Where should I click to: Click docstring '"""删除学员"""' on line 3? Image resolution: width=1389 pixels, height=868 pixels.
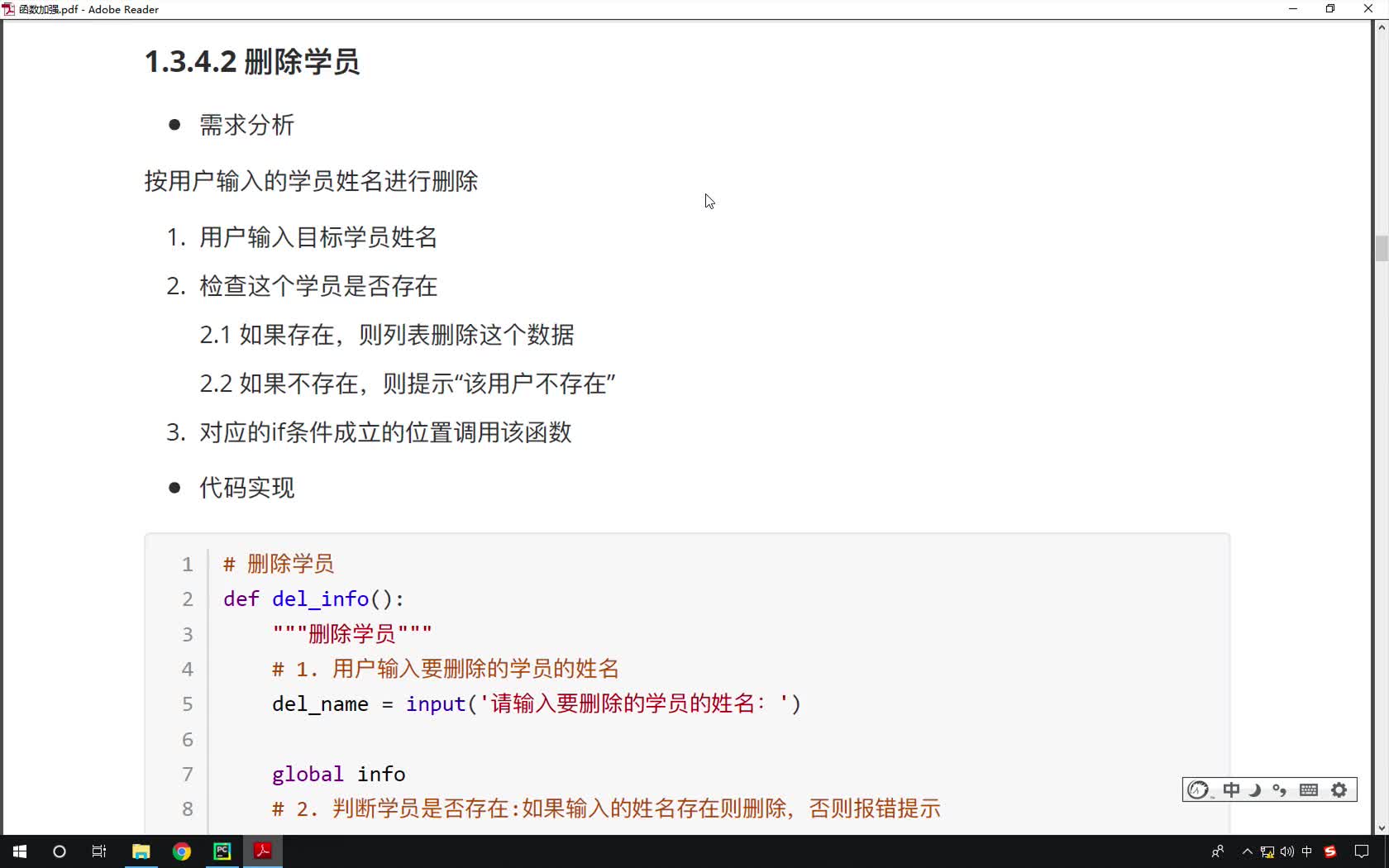point(352,634)
